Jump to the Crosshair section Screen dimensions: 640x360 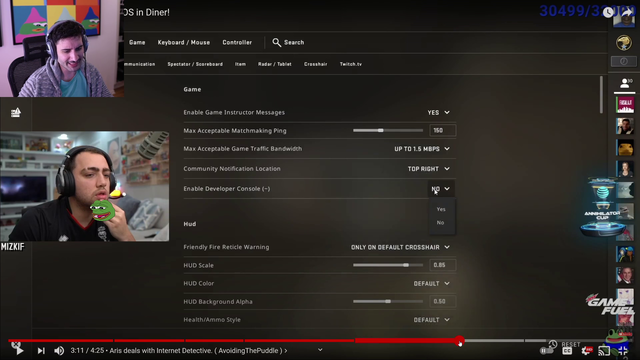click(x=316, y=64)
